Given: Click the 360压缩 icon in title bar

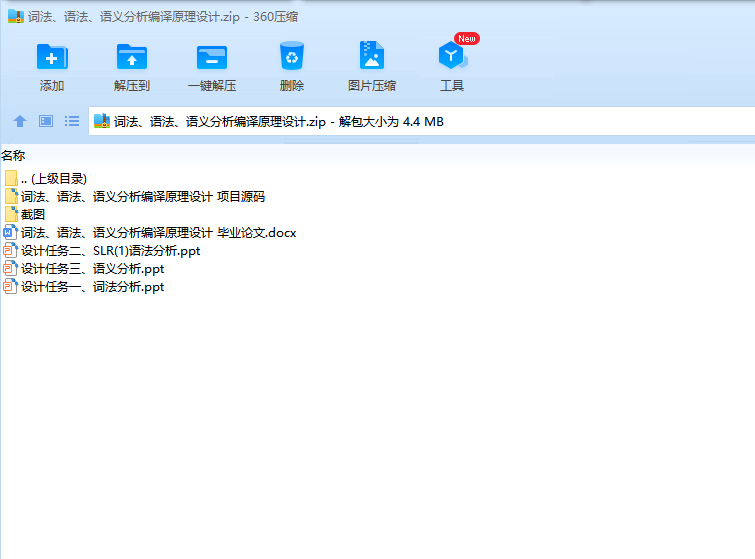Looking at the screenshot, I should pyautogui.click(x=16, y=16).
